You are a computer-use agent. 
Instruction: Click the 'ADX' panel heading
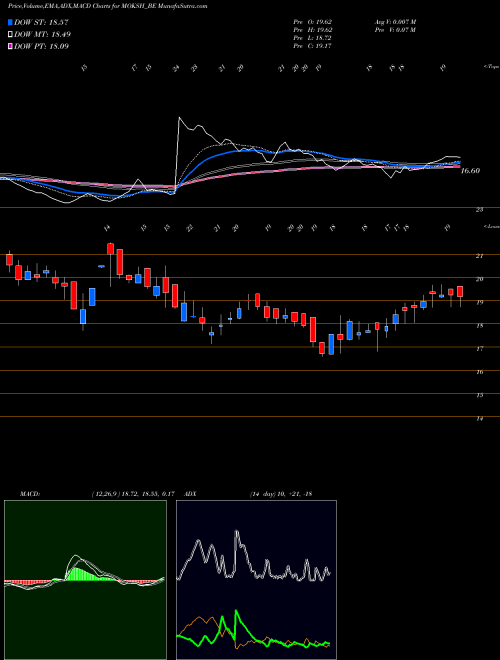pos(190,494)
